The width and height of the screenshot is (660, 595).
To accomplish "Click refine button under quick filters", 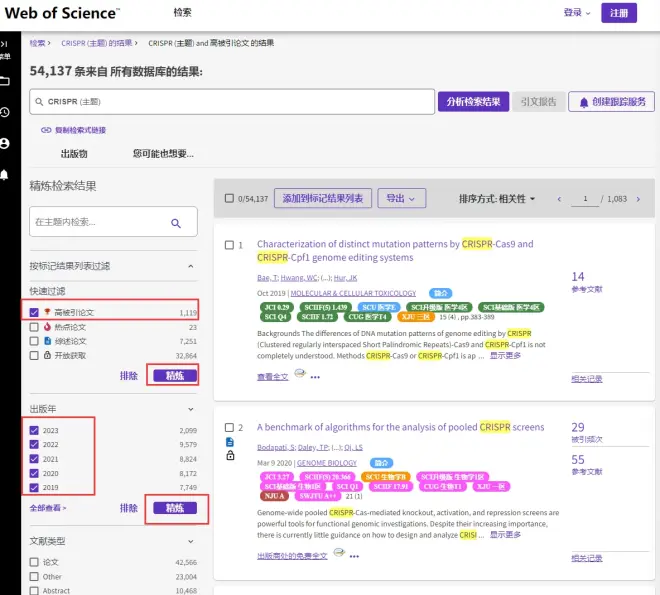I will pos(175,376).
